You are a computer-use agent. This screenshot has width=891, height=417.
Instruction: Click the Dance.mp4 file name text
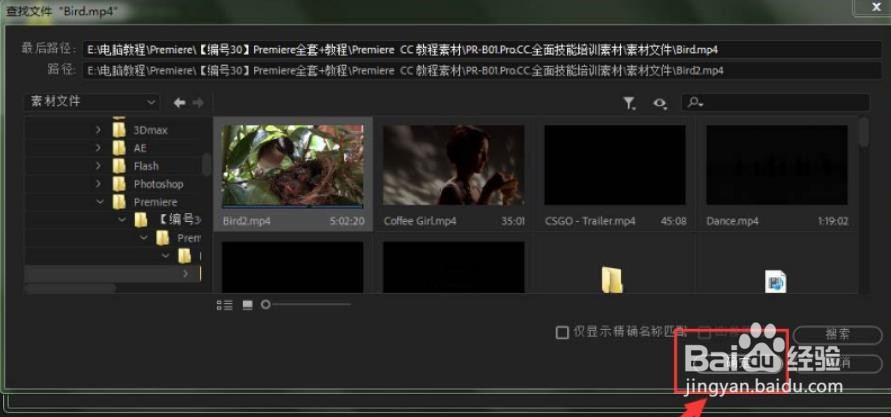(732, 221)
